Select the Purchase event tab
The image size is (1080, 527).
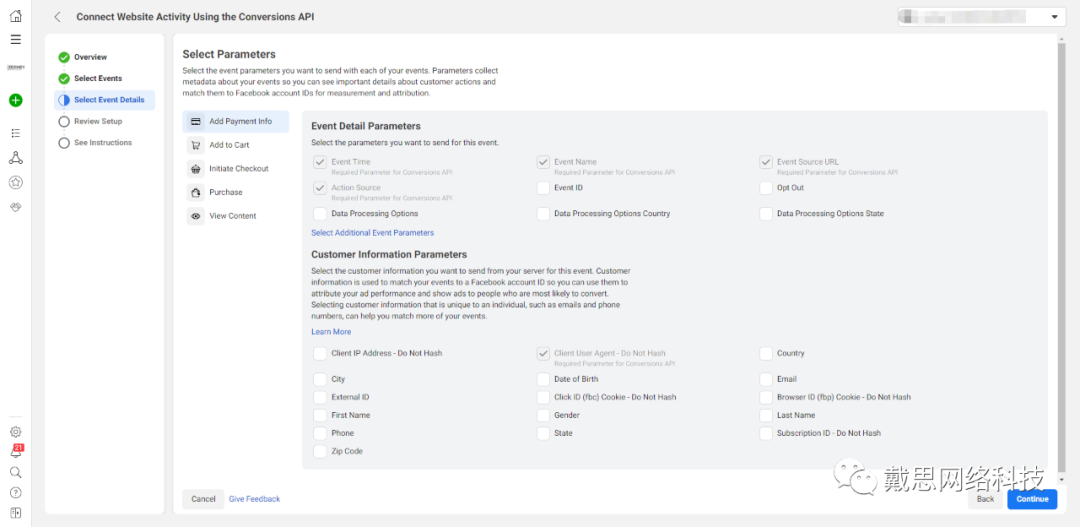tap(226, 192)
